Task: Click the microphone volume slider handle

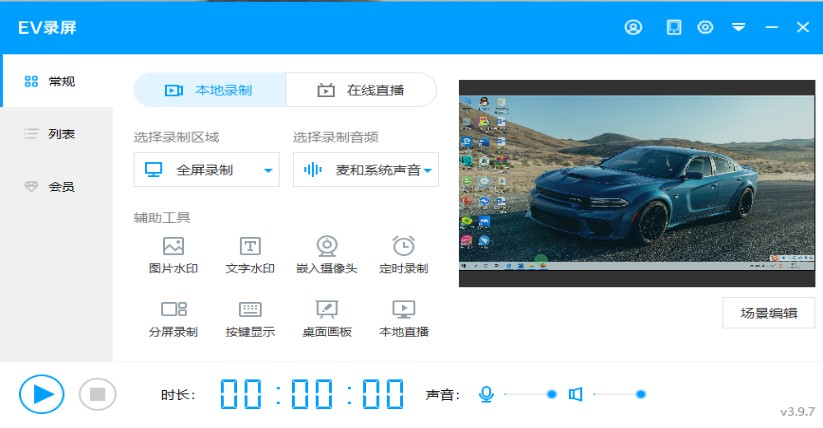Action: pyautogui.click(x=551, y=394)
